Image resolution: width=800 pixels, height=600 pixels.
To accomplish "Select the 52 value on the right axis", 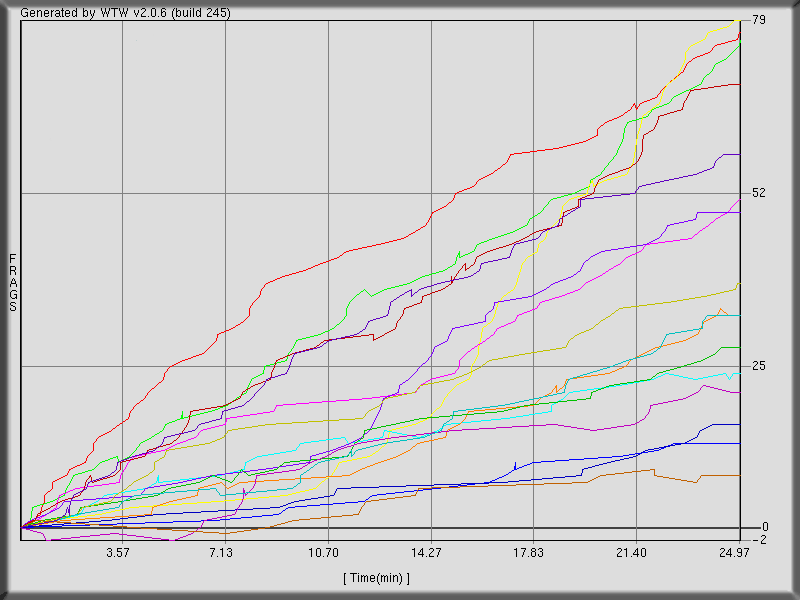I will (758, 193).
